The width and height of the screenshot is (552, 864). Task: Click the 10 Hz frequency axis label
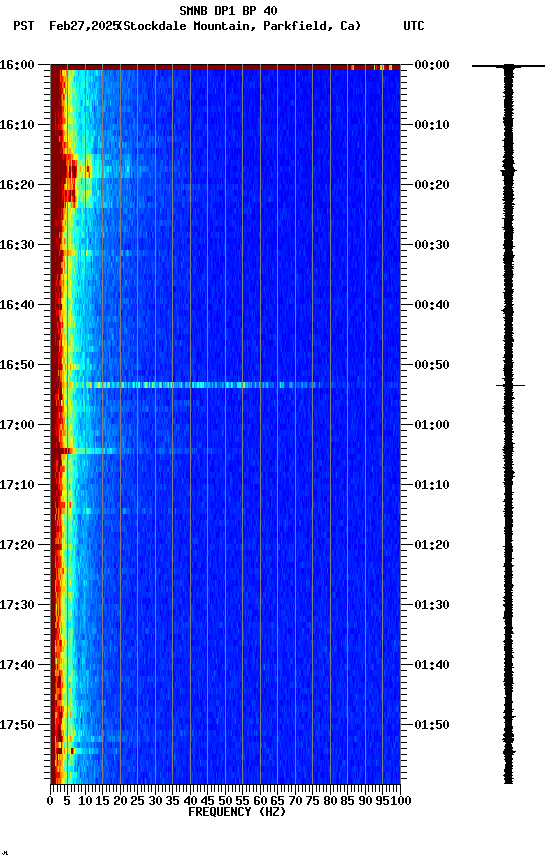point(85,801)
